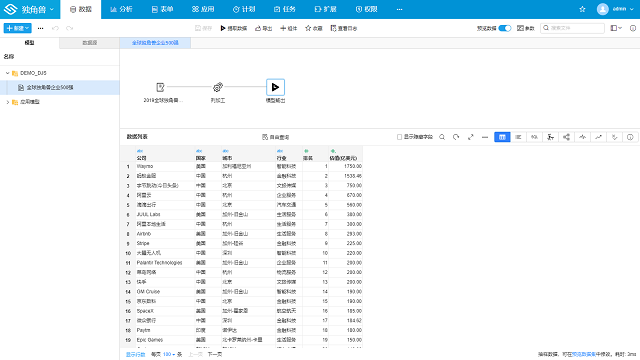Show more top navigation items via ellipsis
This screenshot has width=640, height=360.
[x=399, y=9]
